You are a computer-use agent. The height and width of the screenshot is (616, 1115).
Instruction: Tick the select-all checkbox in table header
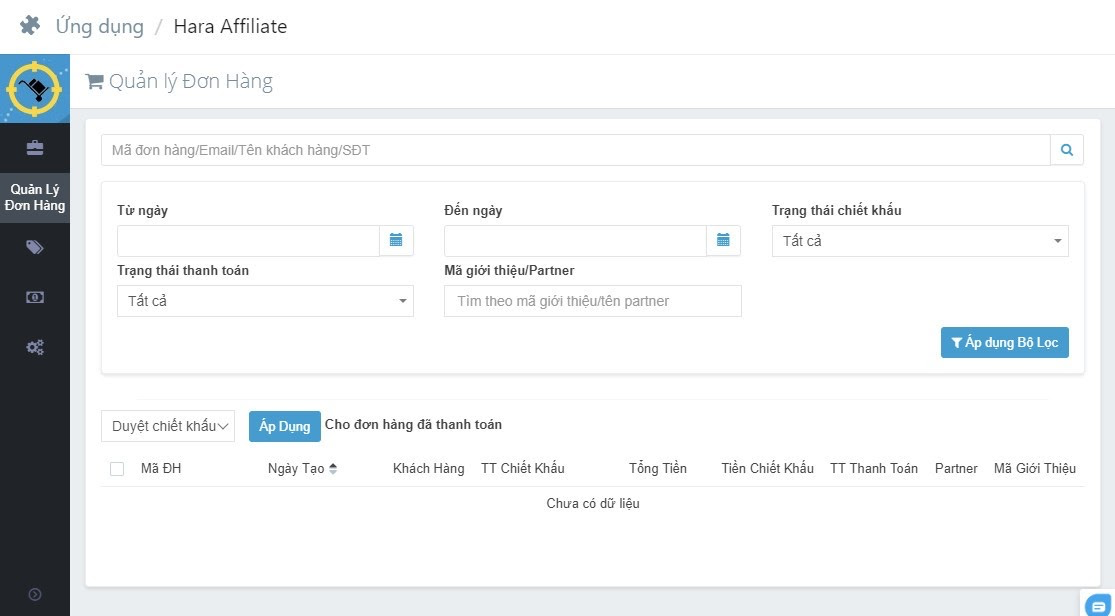pyautogui.click(x=117, y=469)
